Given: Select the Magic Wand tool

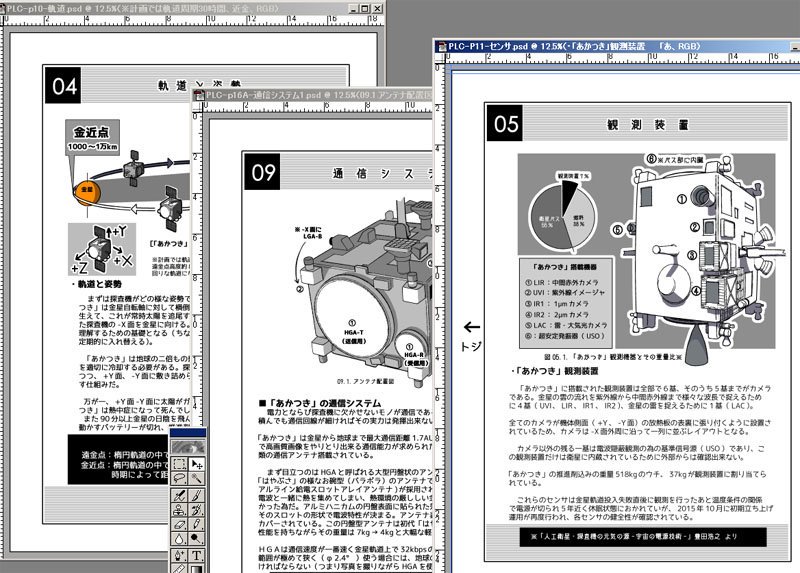Looking at the screenshot, I should pos(197,479).
